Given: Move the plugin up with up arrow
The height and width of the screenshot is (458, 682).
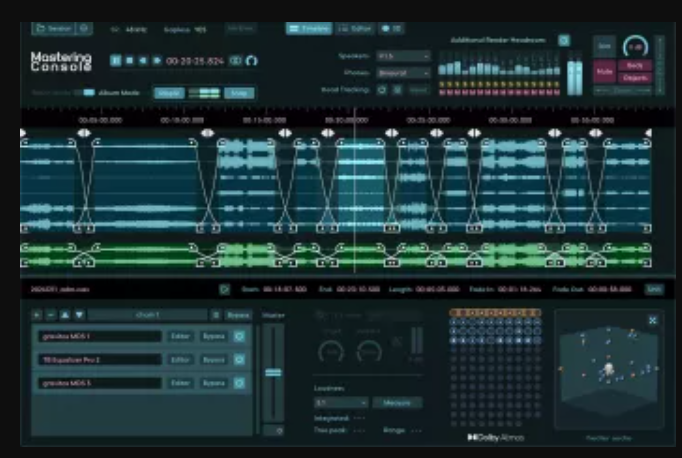Looking at the screenshot, I should (x=65, y=315).
